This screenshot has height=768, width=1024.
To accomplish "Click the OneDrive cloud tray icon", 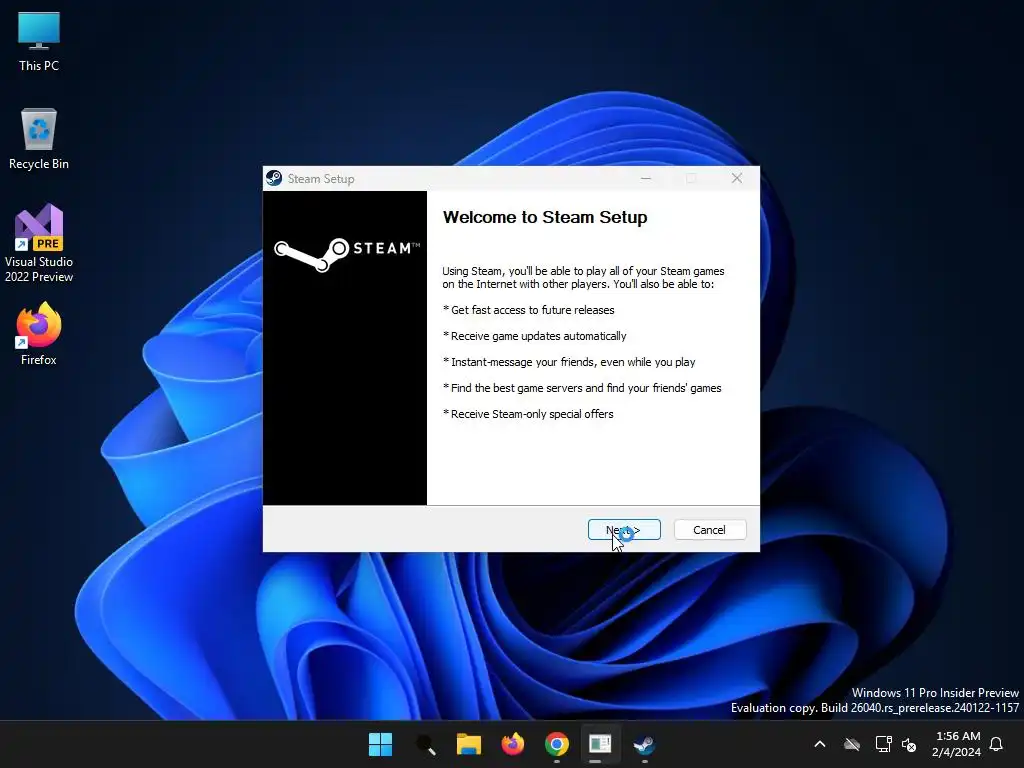I will click(x=852, y=744).
